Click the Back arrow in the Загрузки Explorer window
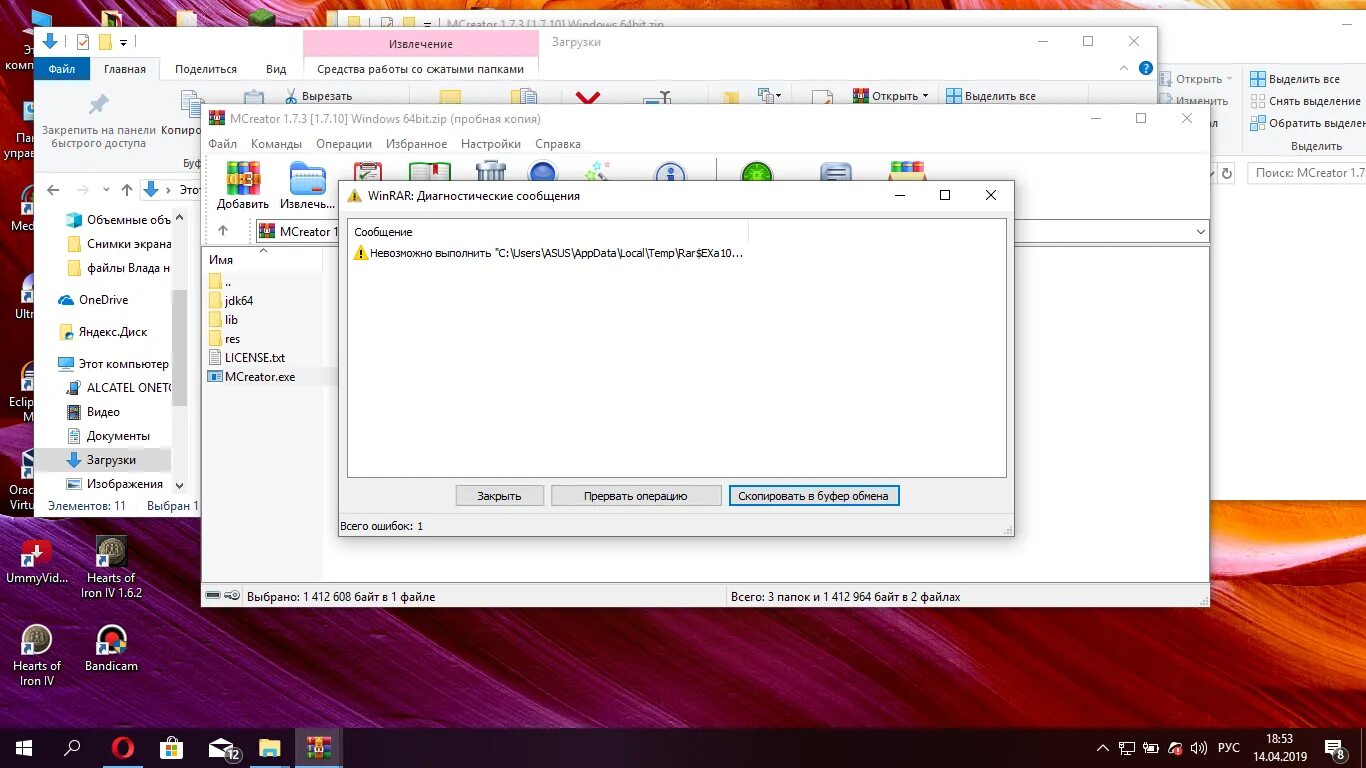Image resolution: width=1366 pixels, height=768 pixels. point(53,189)
